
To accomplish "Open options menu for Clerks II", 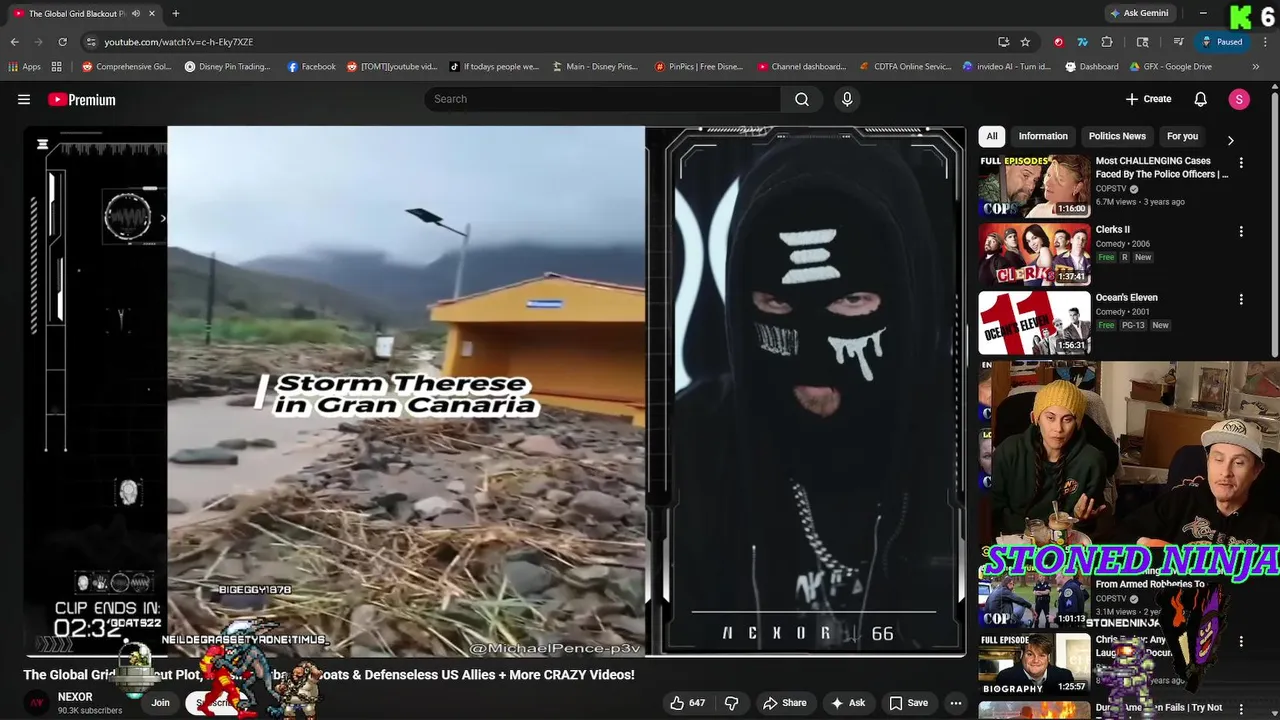I will tap(1241, 231).
